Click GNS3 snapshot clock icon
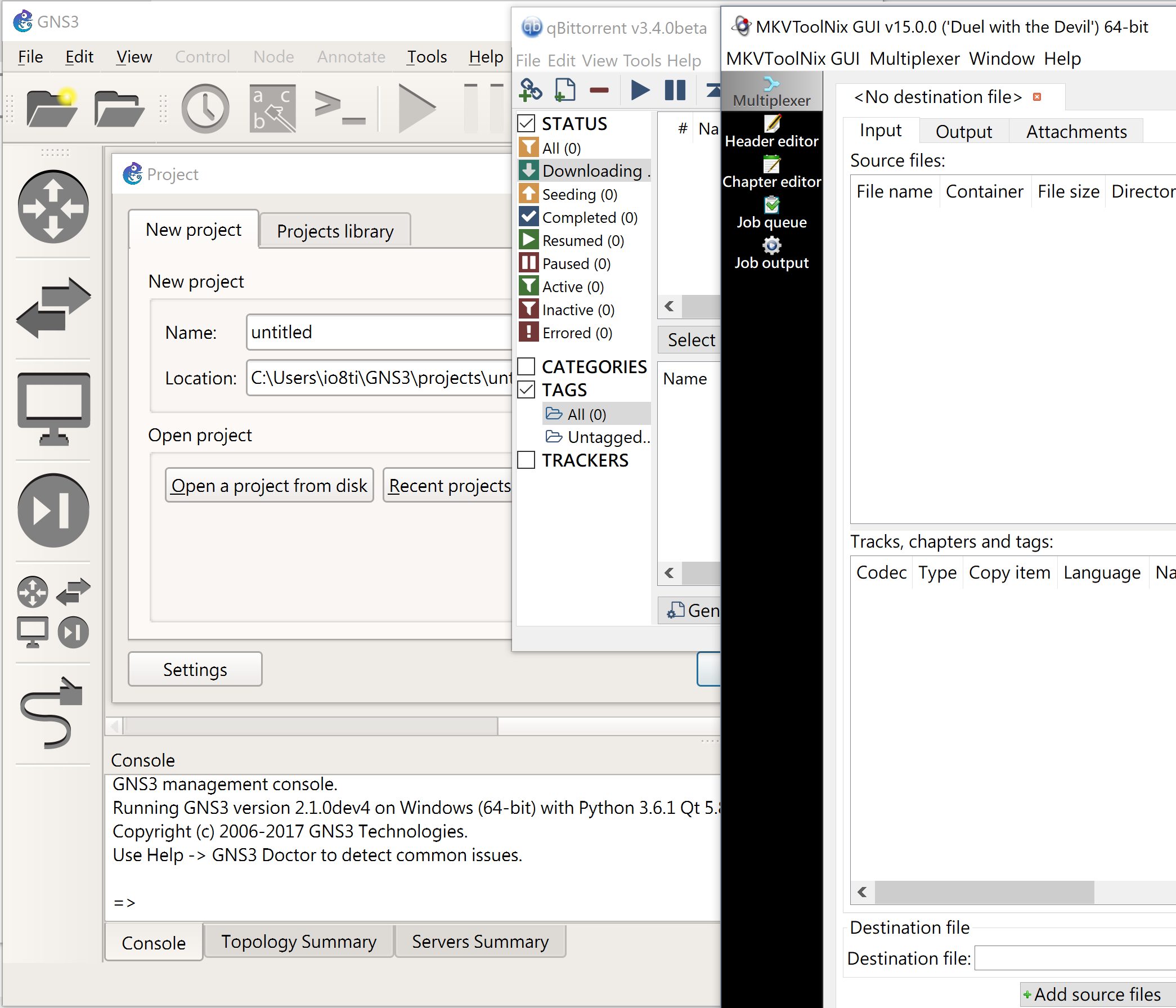This screenshot has width=1176, height=1008. coord(205,108)
